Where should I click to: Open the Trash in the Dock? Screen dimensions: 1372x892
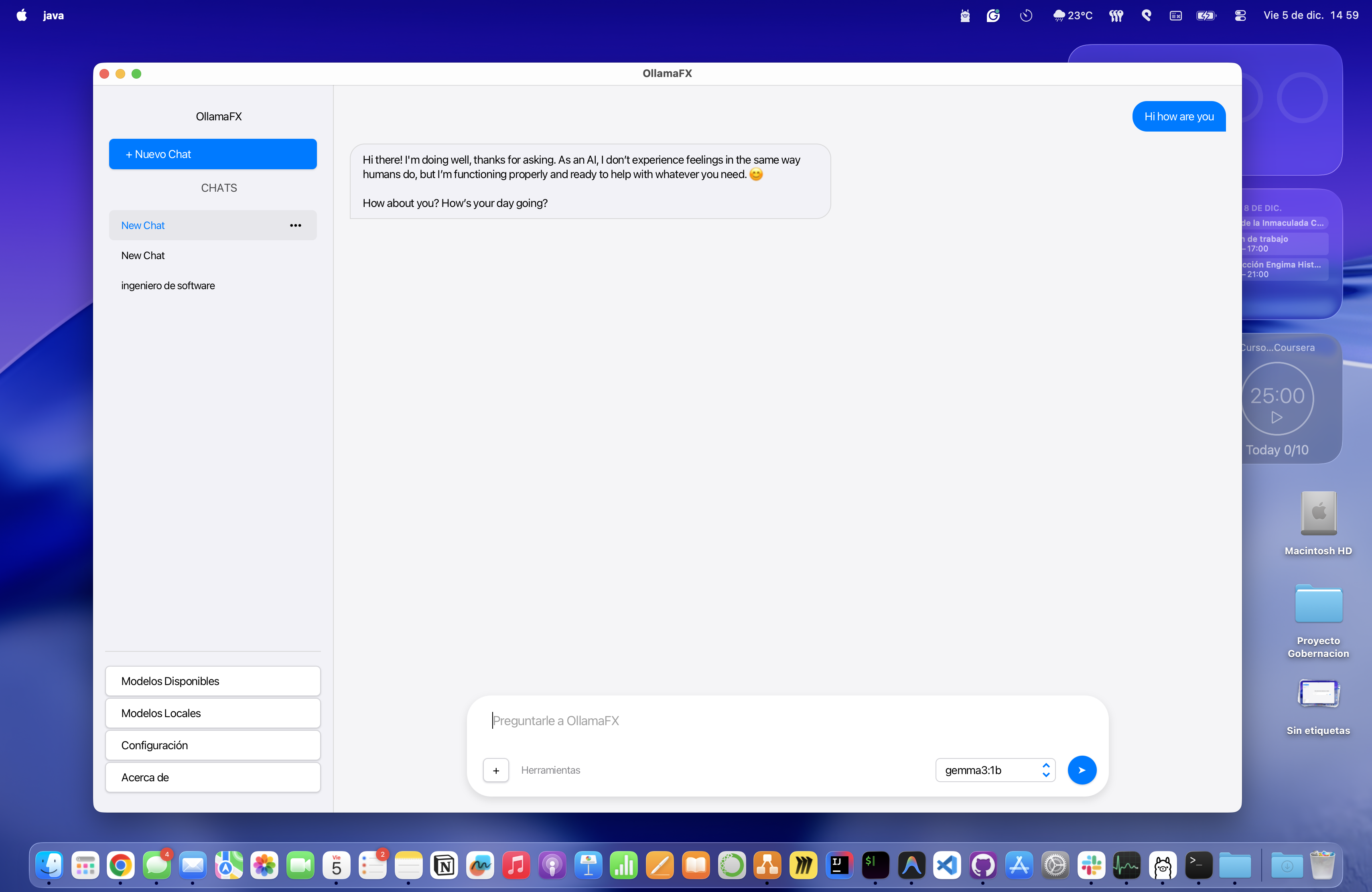(1322, 865)
